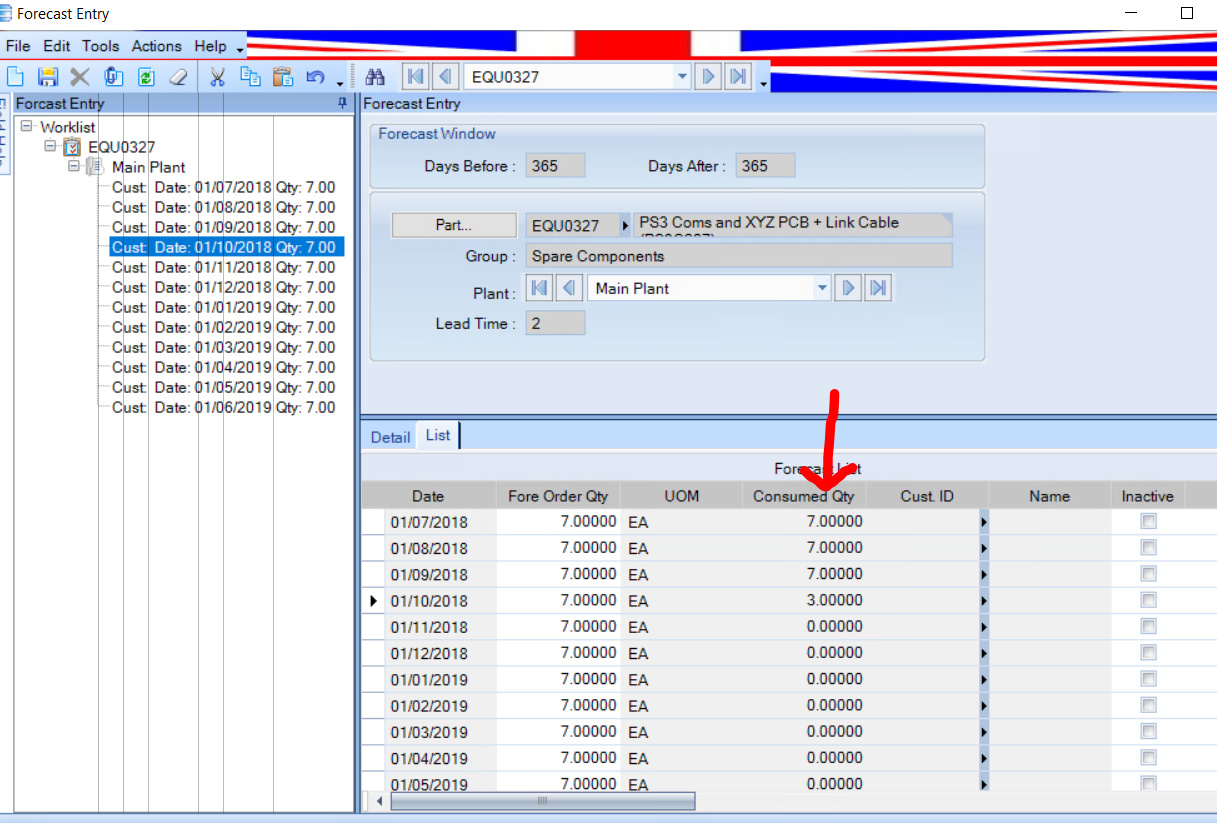Click the Cut scissors icon
Viewport: 1217px width, 823px height.
pos(216,77)
